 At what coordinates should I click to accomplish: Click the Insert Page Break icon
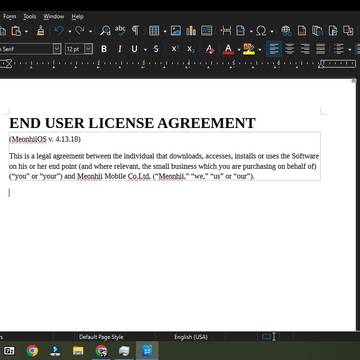pos(226,31)
